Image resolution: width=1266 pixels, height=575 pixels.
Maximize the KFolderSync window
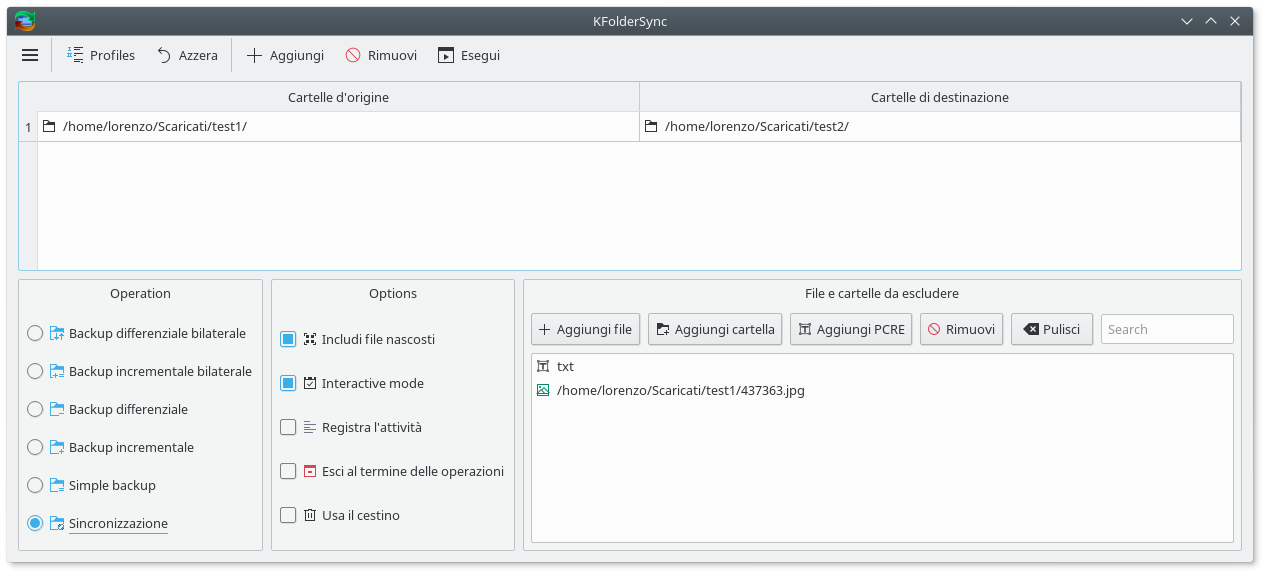[x=1211, y=21]
